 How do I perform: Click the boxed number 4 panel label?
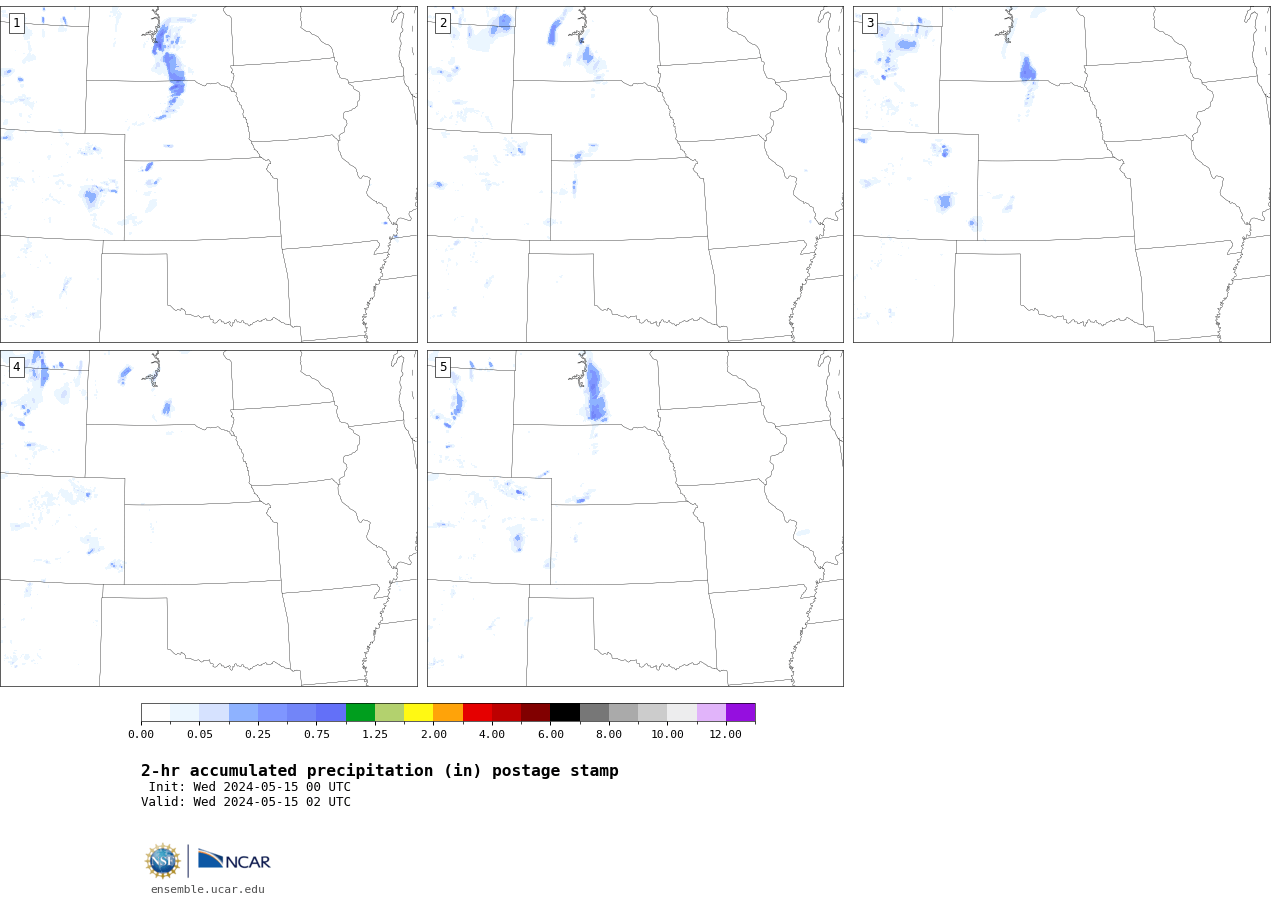pyautogui.click(x=17, y=367)
